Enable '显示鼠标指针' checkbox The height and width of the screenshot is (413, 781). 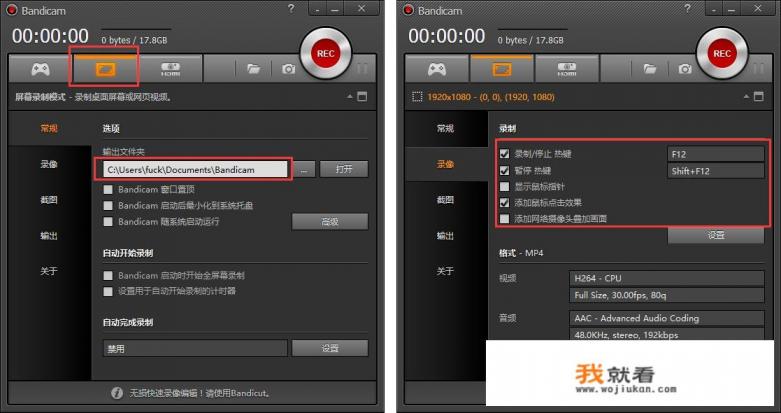[505, 186]
